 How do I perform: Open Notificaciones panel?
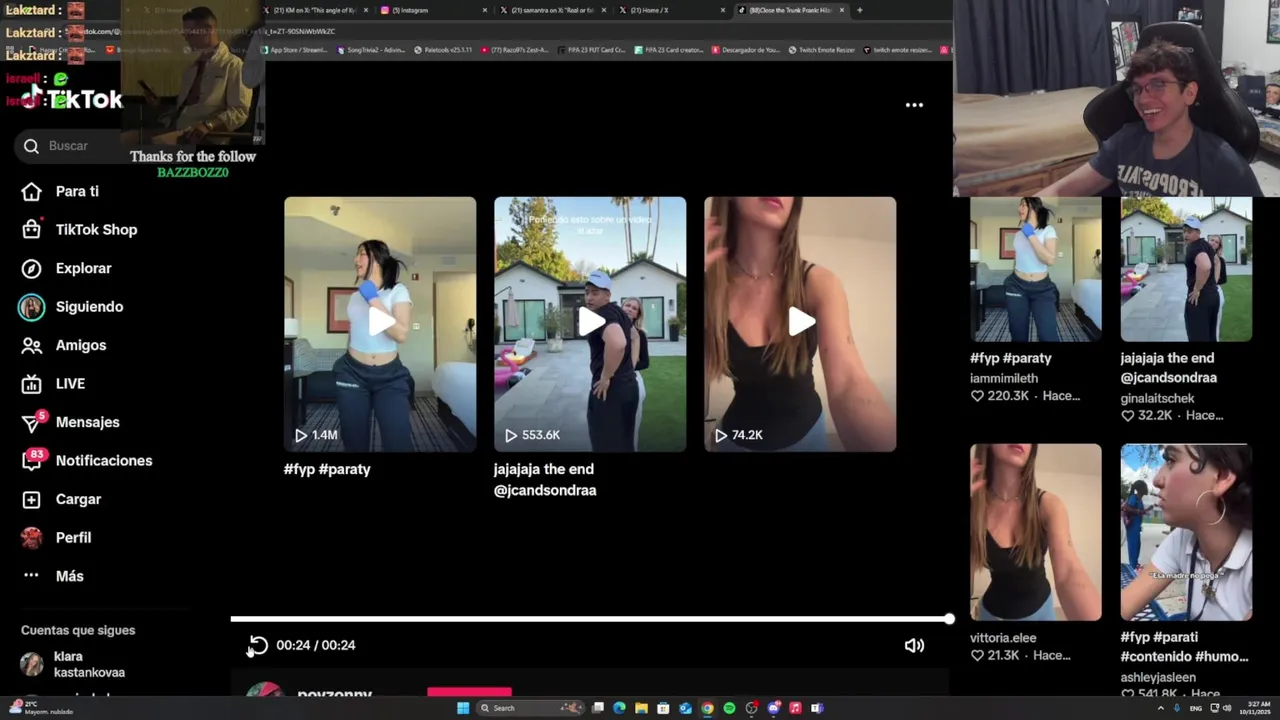pyautogui.click(x=87, y=461)
